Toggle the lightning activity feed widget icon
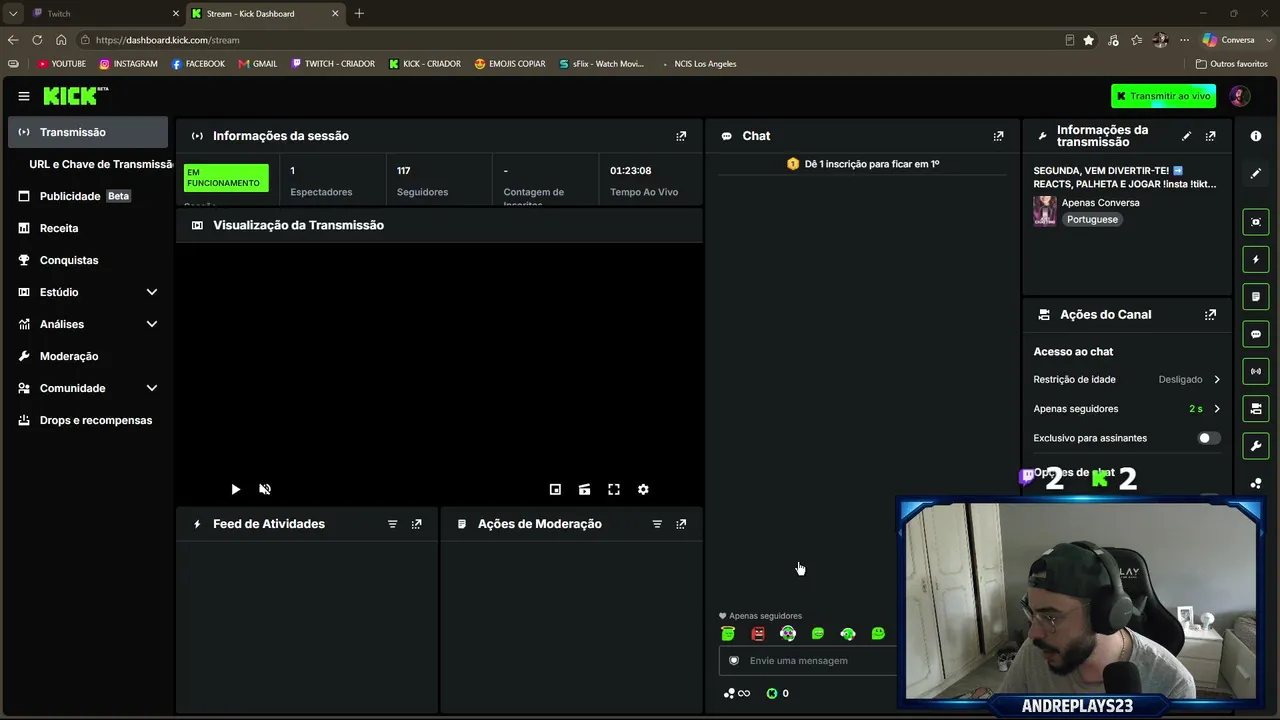Screen dimensions: 1280x720 pyautogui.click(x=1256, y=260)
